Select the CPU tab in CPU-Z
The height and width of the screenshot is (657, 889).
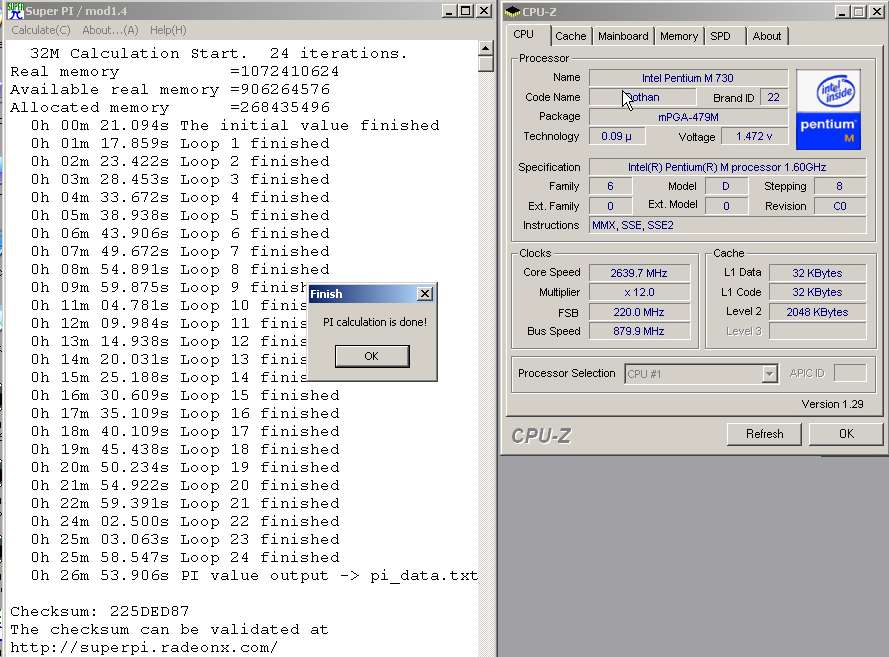(523, 34)
